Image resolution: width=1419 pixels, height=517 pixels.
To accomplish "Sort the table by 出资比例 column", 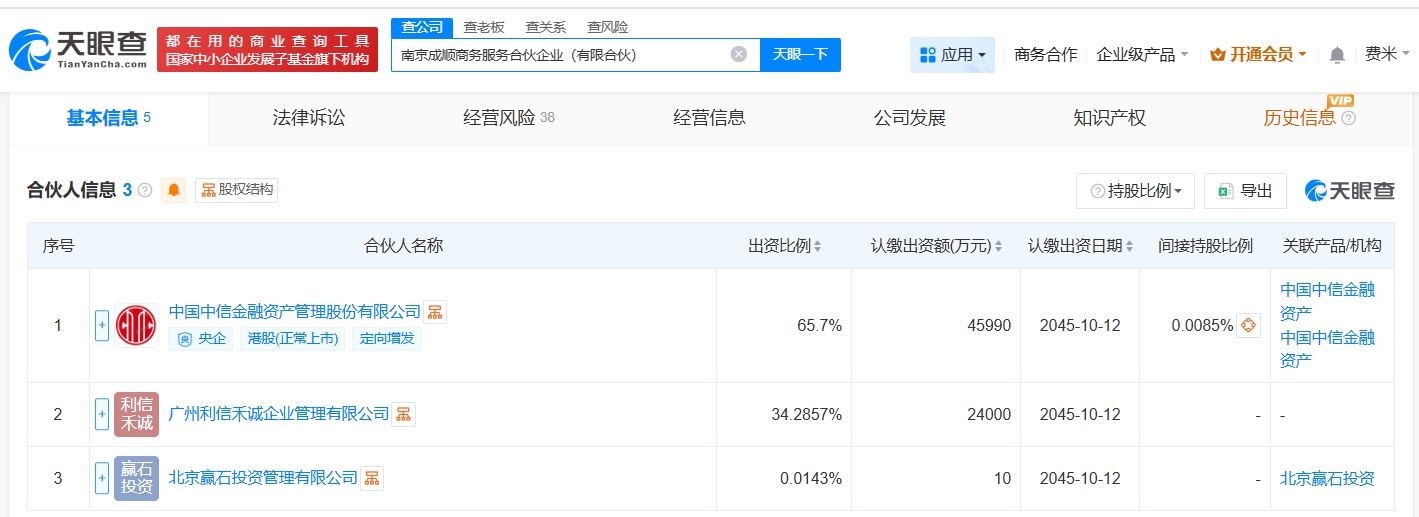I will coord(784,246).
